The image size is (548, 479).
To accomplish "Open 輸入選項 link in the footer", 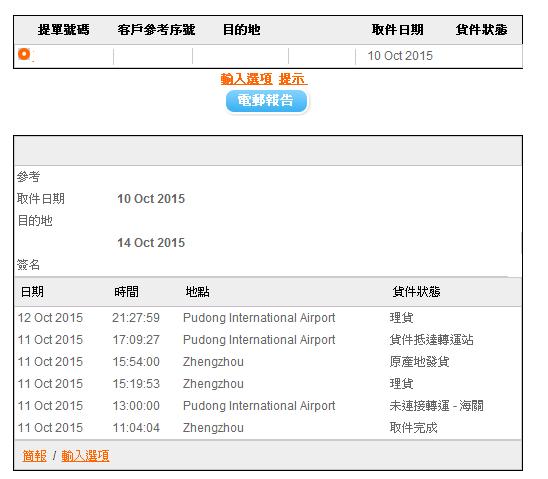I will (x=85, y=456).
